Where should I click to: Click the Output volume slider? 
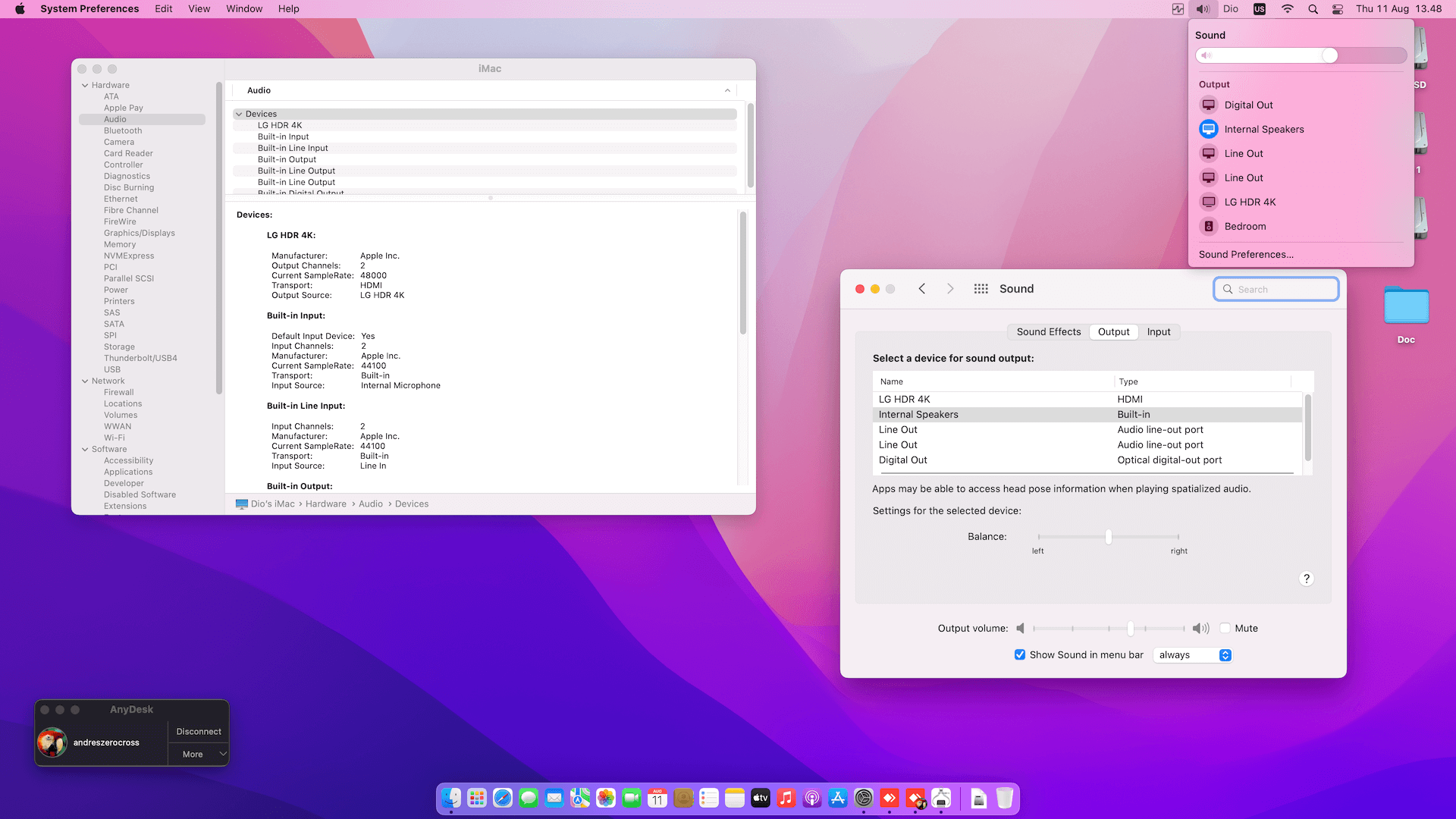coord(1130,629)
